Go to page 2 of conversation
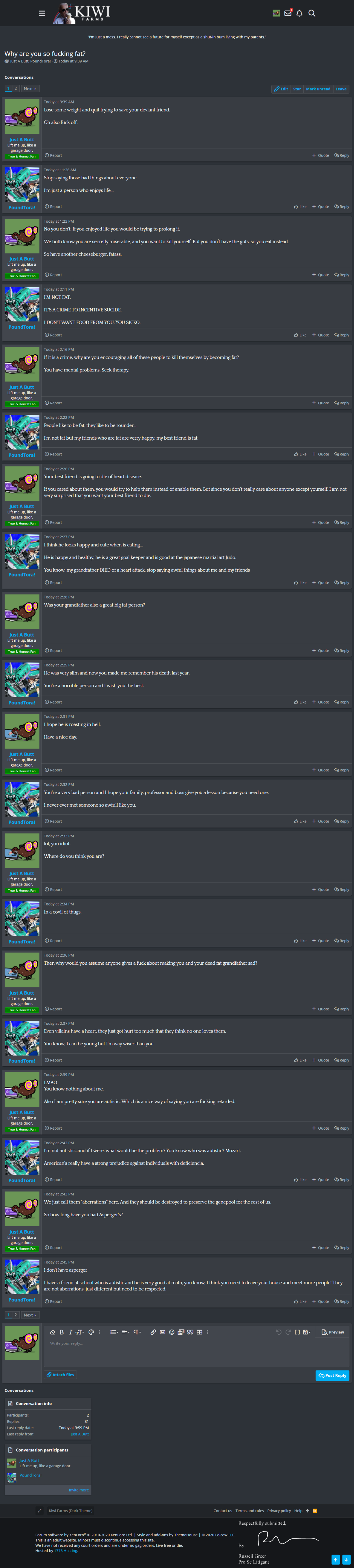The width and height of the screenshot is (354, 1568). [16, 89]
